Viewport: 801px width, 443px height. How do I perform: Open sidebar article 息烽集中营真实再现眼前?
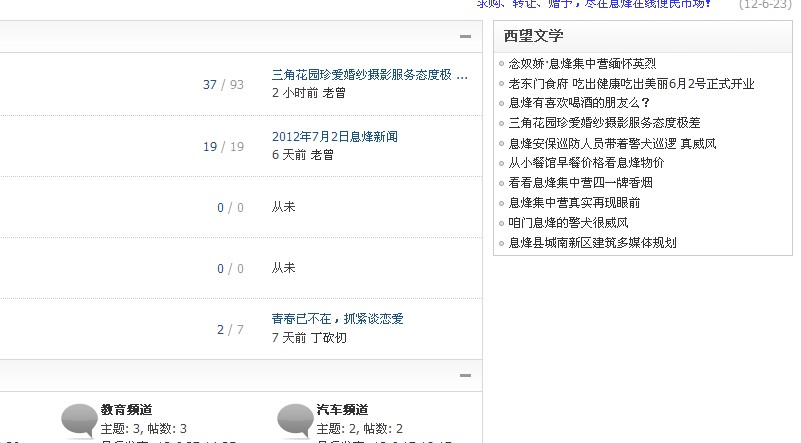574,203
